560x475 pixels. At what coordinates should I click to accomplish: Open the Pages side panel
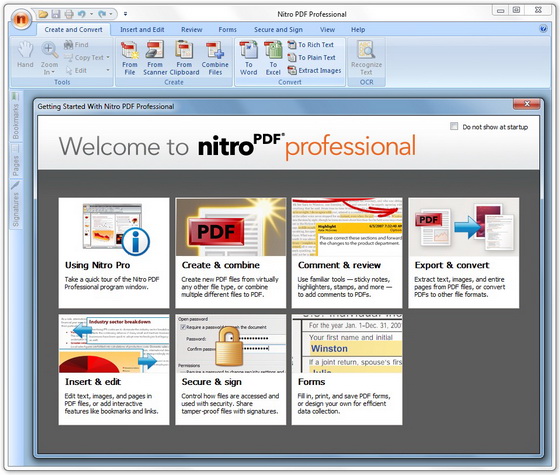point(16,160)
